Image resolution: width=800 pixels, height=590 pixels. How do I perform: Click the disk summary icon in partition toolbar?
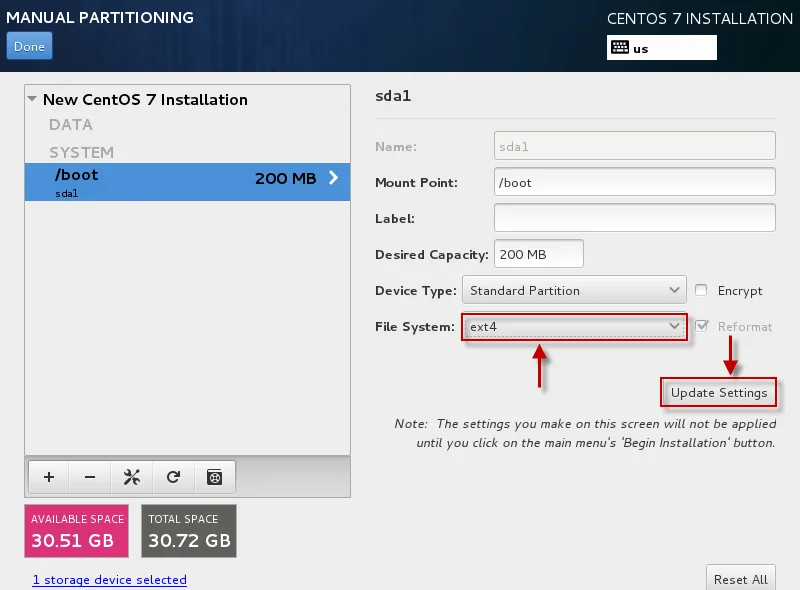(214, 477)
